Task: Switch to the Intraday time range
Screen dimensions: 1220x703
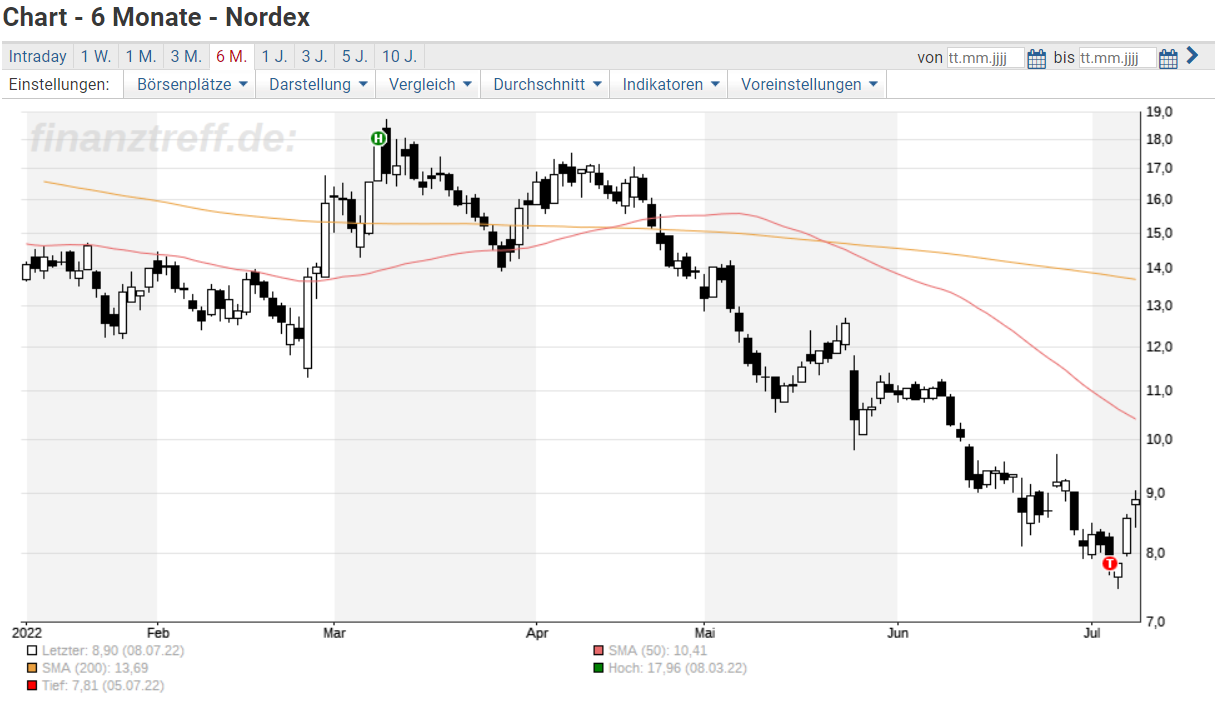Action: [38, 57]
